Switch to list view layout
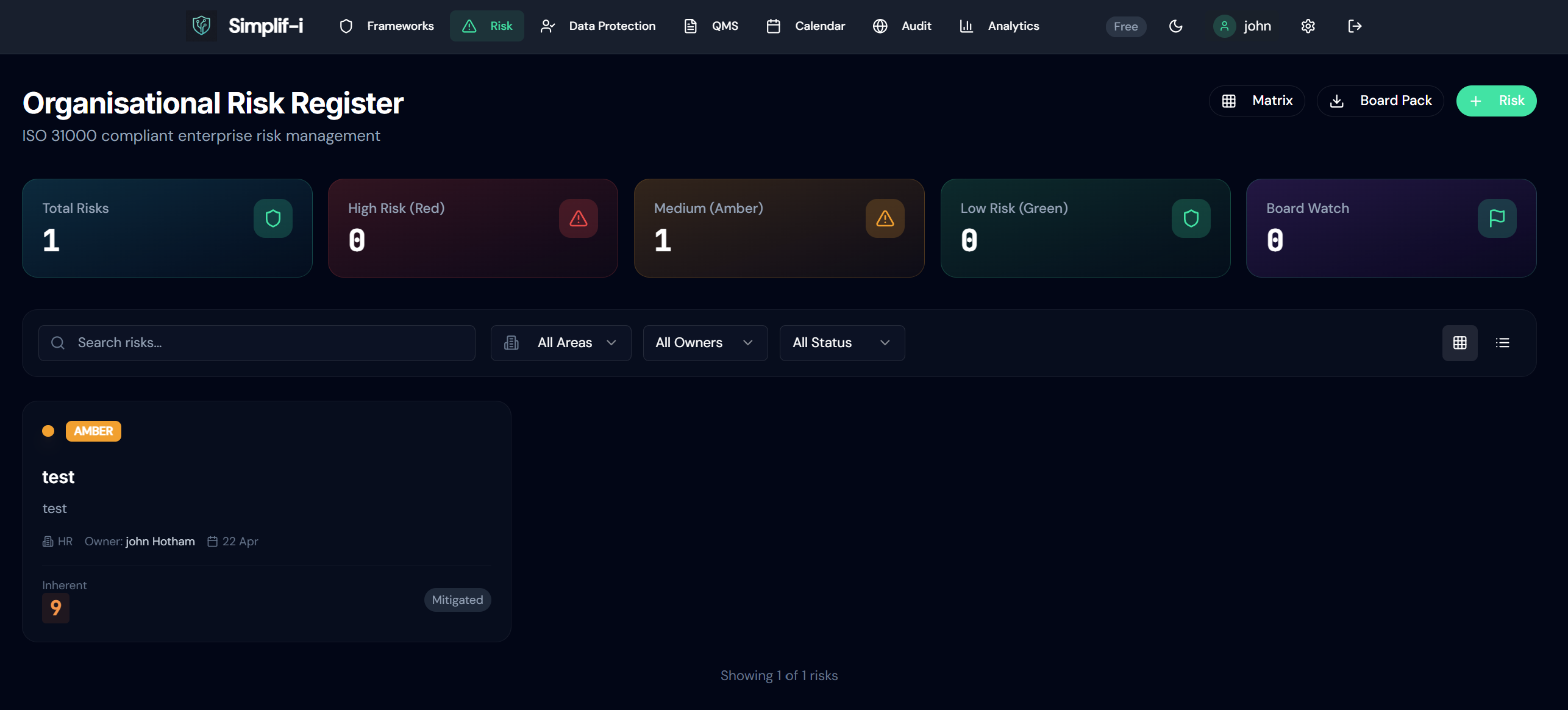 [x=1502, y=343]
